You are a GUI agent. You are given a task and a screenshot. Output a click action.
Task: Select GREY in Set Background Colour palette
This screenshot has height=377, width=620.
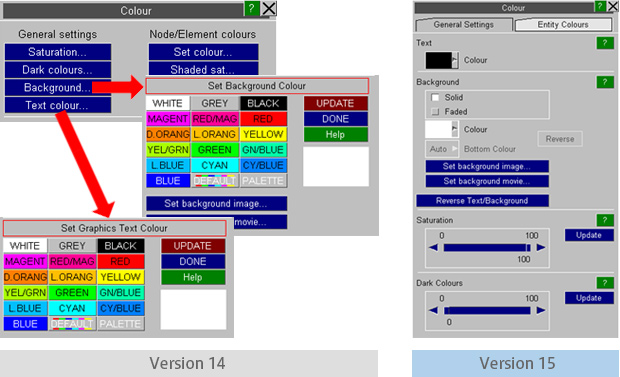point(215,104)
